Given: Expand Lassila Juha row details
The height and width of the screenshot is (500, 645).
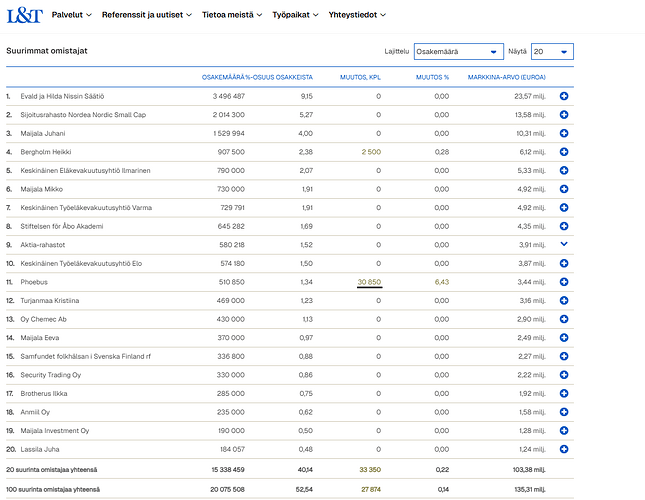Looking at the screenshot, I should click(564, 449).
